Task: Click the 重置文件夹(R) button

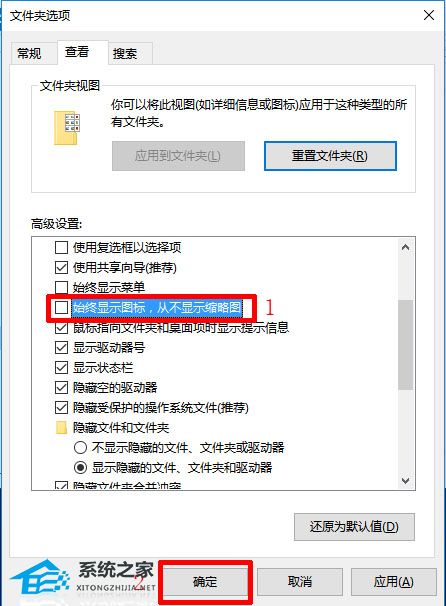Action: tap(330, 156)
